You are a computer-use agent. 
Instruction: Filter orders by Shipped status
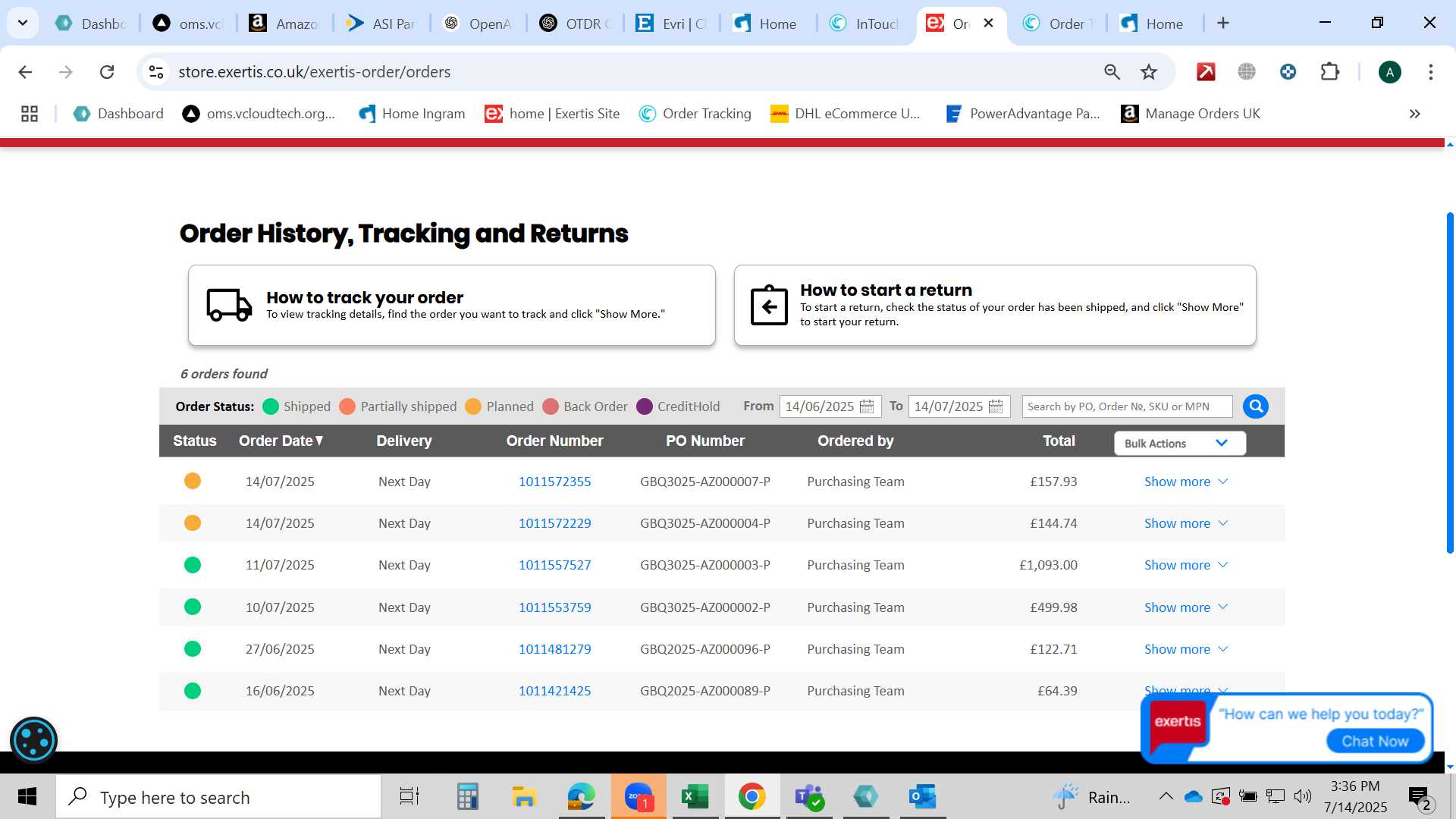pyautogui.click(x=297, y=406)
